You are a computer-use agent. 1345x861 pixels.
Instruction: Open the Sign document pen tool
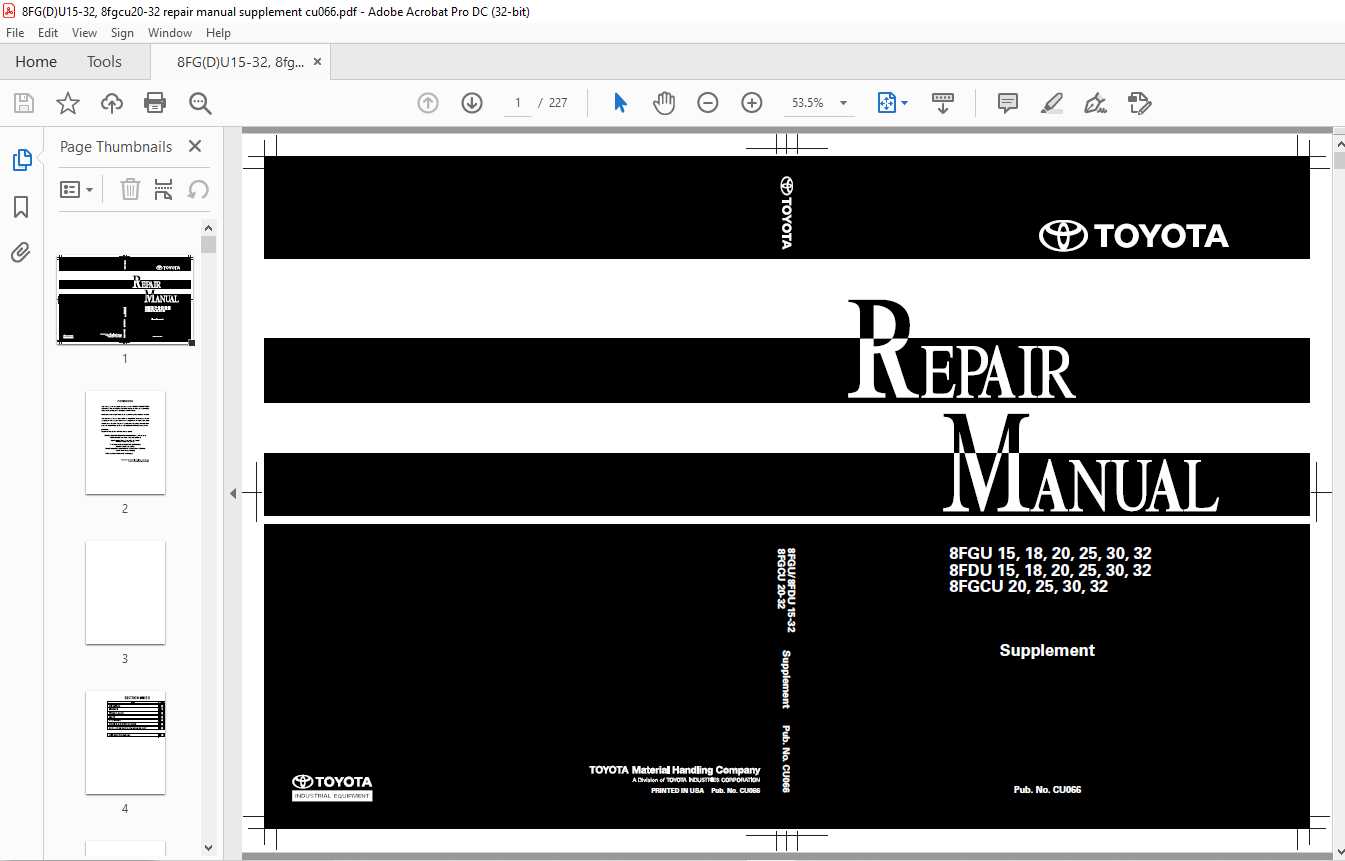click(1096, 103)
